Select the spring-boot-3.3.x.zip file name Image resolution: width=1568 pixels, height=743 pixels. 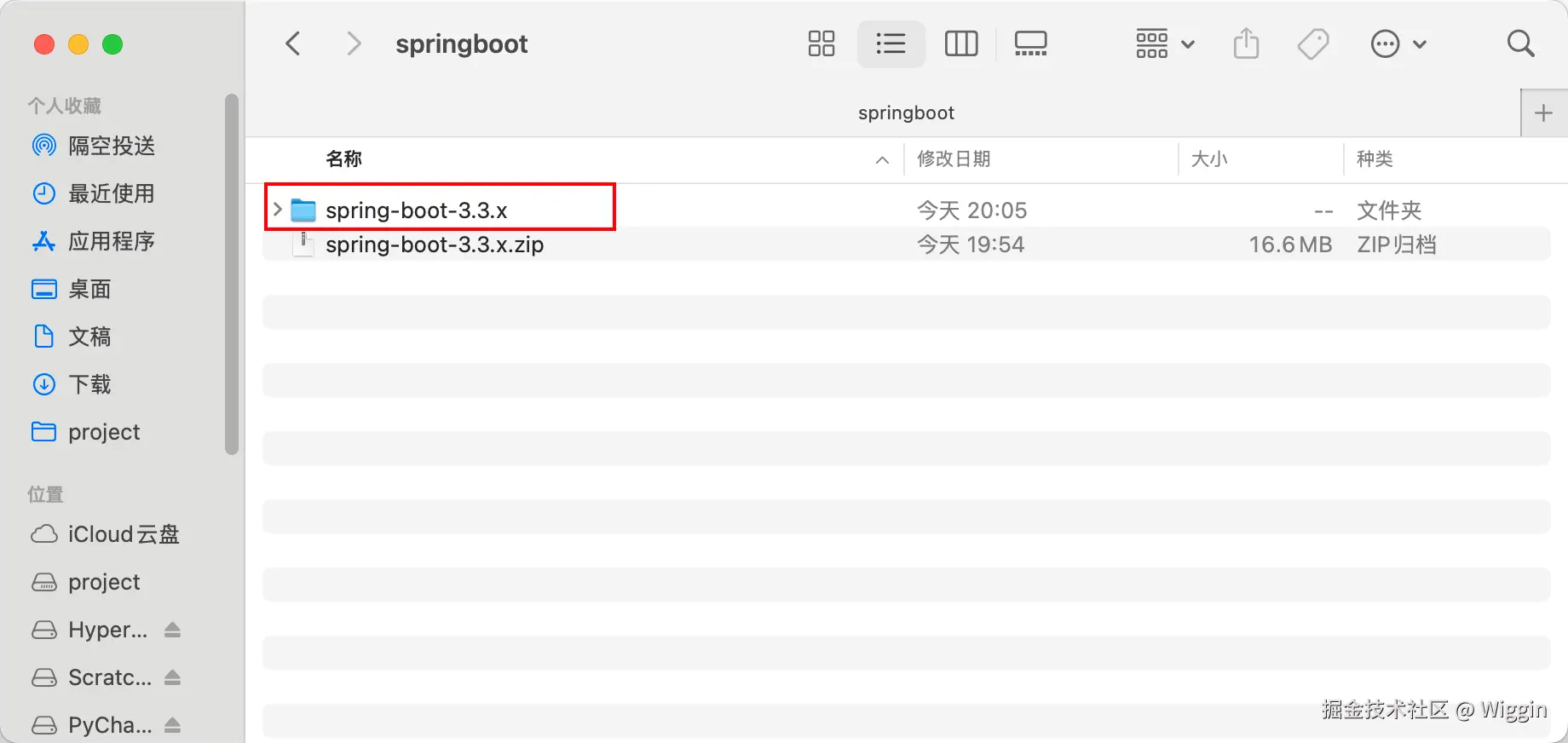(435, 245)
